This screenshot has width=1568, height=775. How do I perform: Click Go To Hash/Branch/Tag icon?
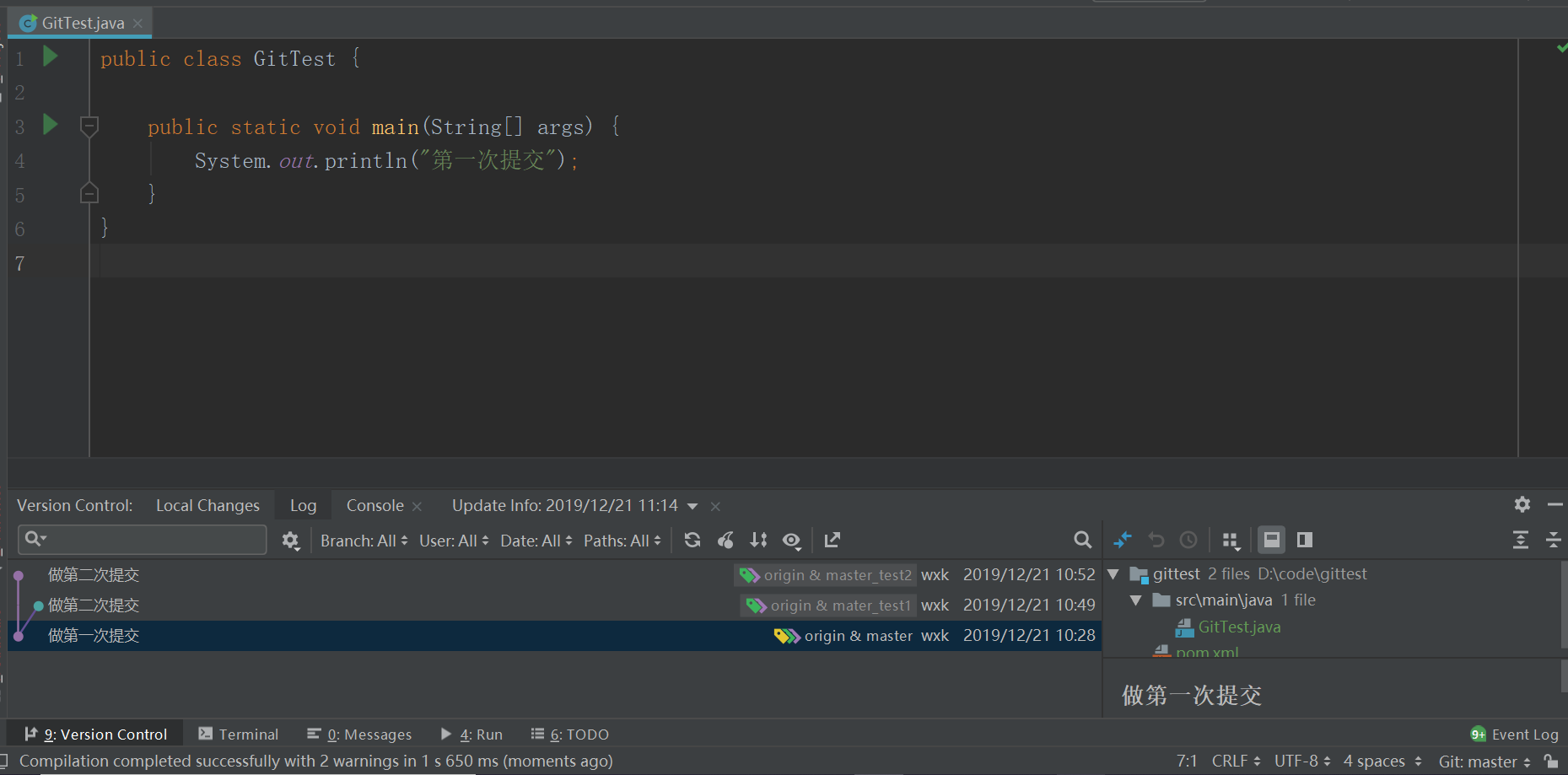832,540
